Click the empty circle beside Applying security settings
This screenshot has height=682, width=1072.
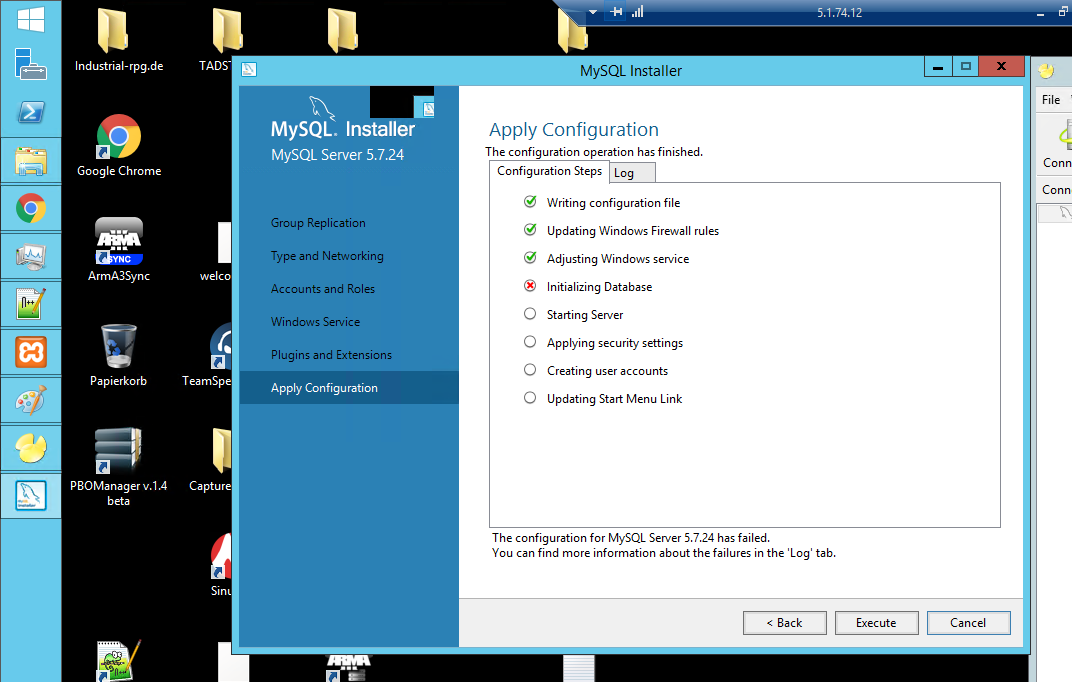tap(530, 342)
